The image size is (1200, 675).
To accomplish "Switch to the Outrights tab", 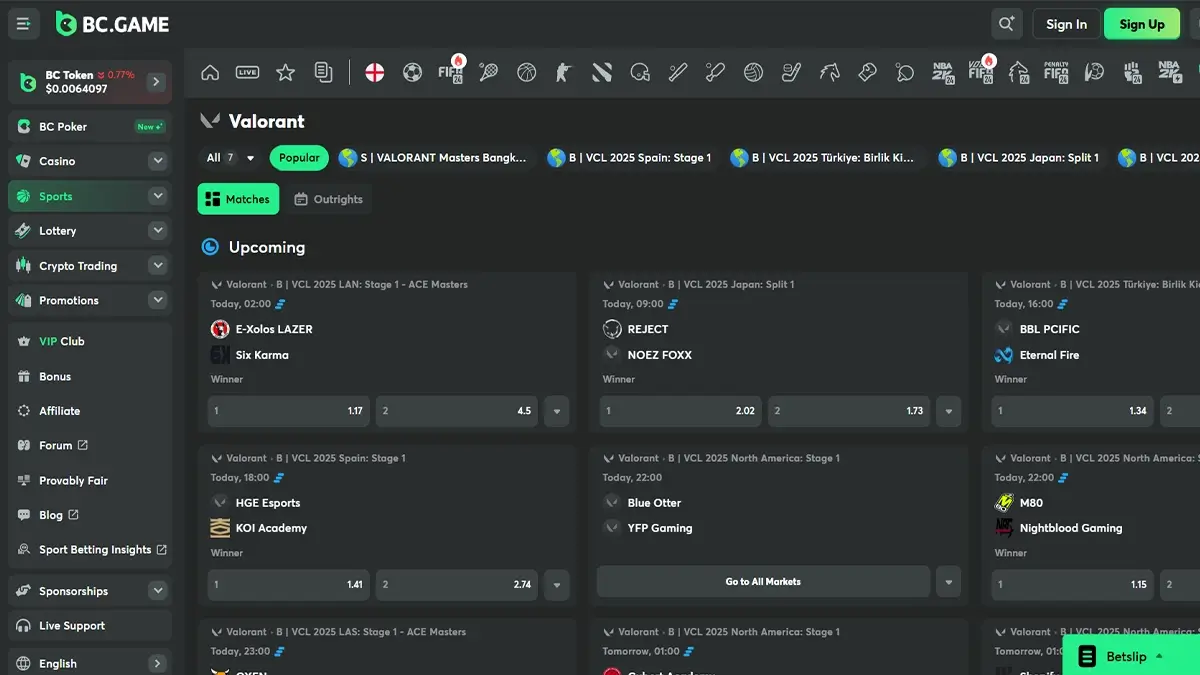I will 329,199.
